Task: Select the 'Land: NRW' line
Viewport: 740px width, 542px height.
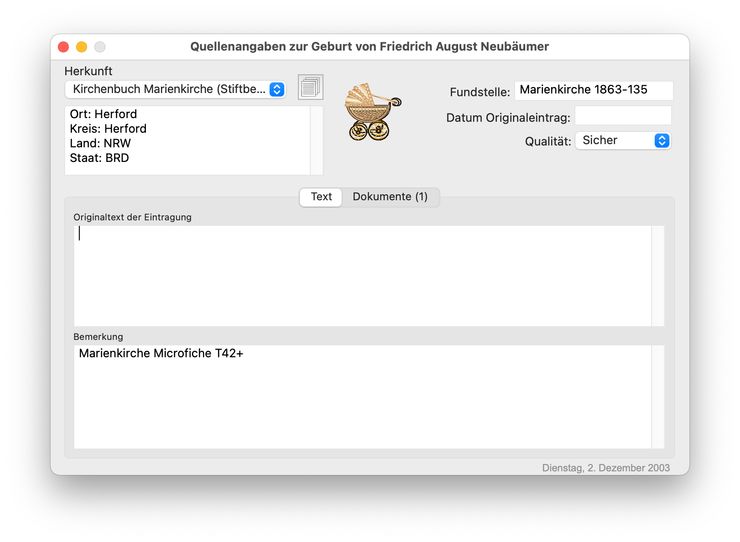Action: coord(100,144)
